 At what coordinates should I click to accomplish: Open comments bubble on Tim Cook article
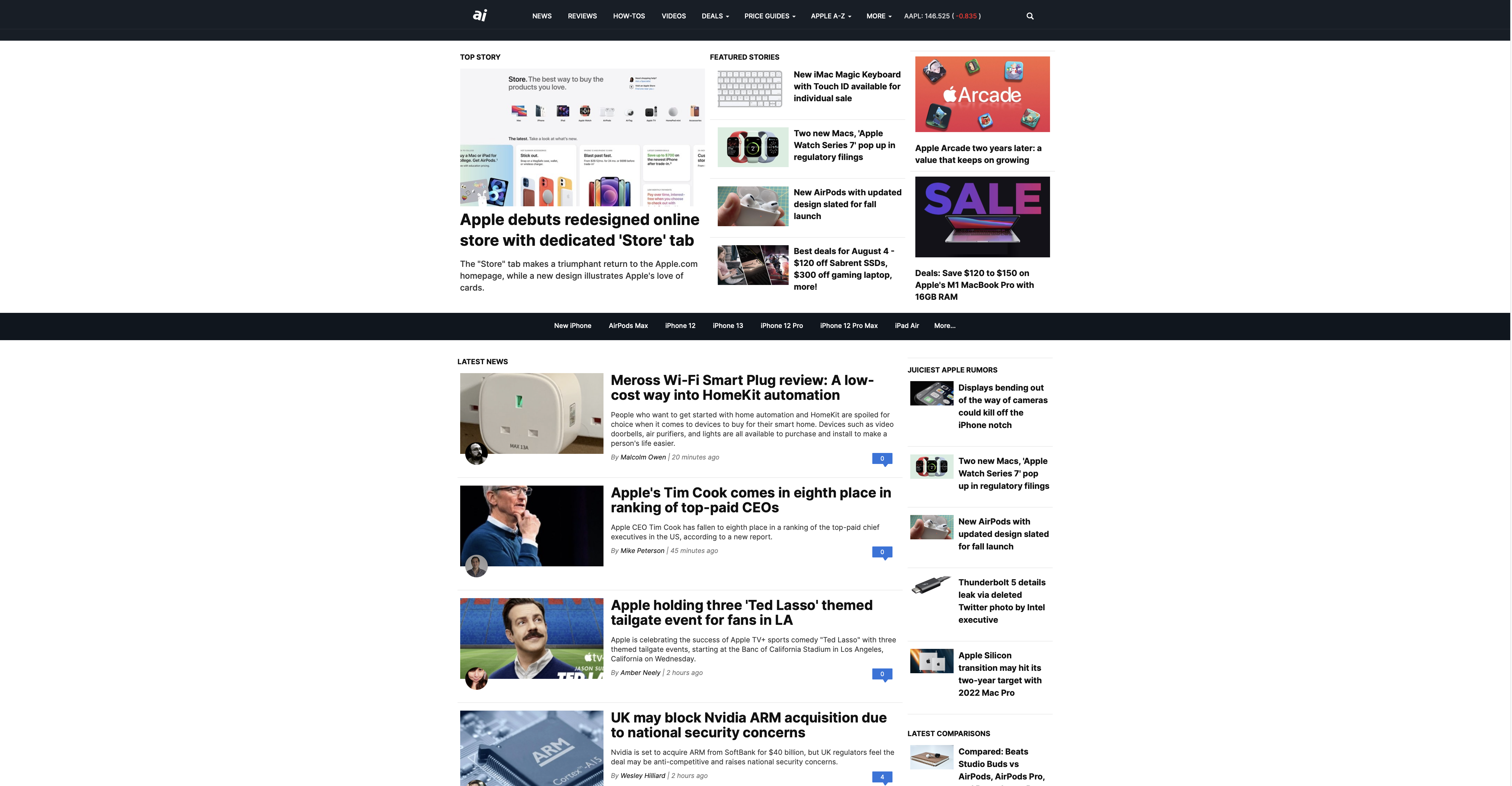click(x=882, y=552)
